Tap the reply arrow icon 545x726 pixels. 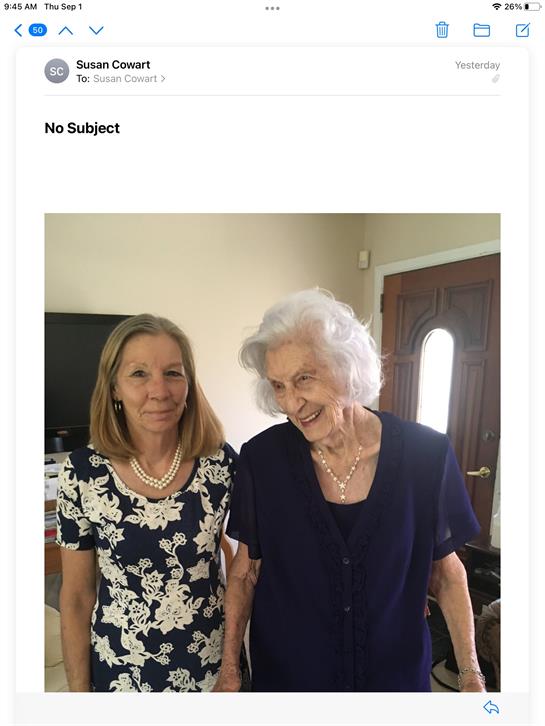coord(491,707)
